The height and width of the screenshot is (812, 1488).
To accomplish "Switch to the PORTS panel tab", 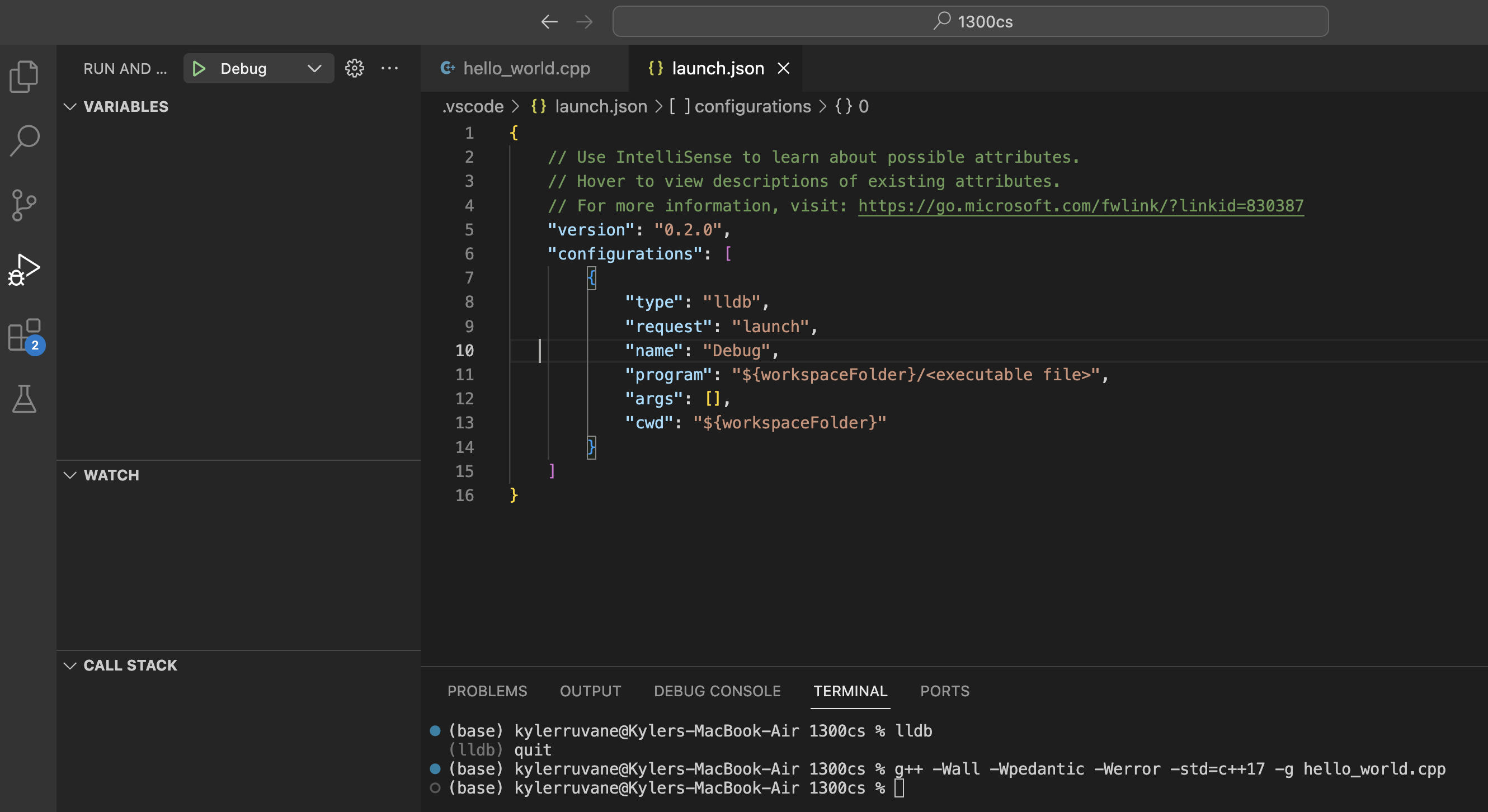I will 944,691.
